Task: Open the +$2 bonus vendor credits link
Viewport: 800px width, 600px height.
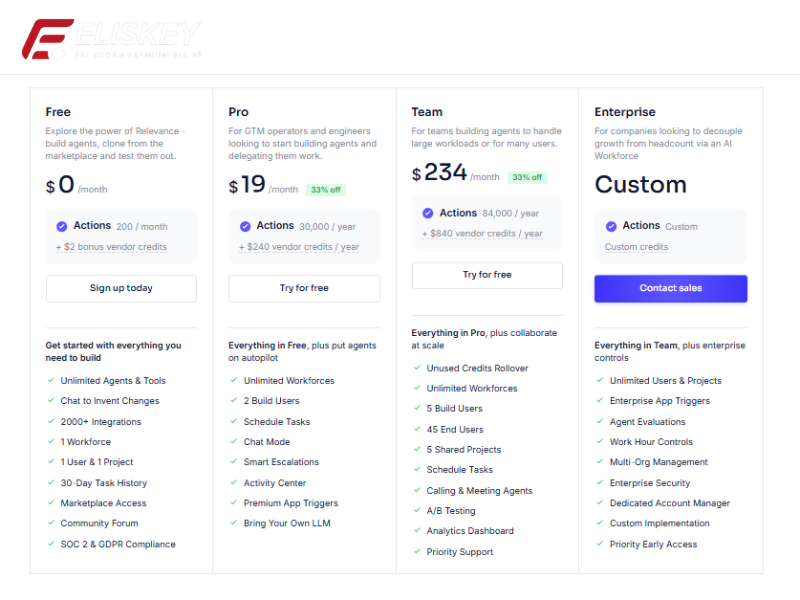Action: [111, 247]
